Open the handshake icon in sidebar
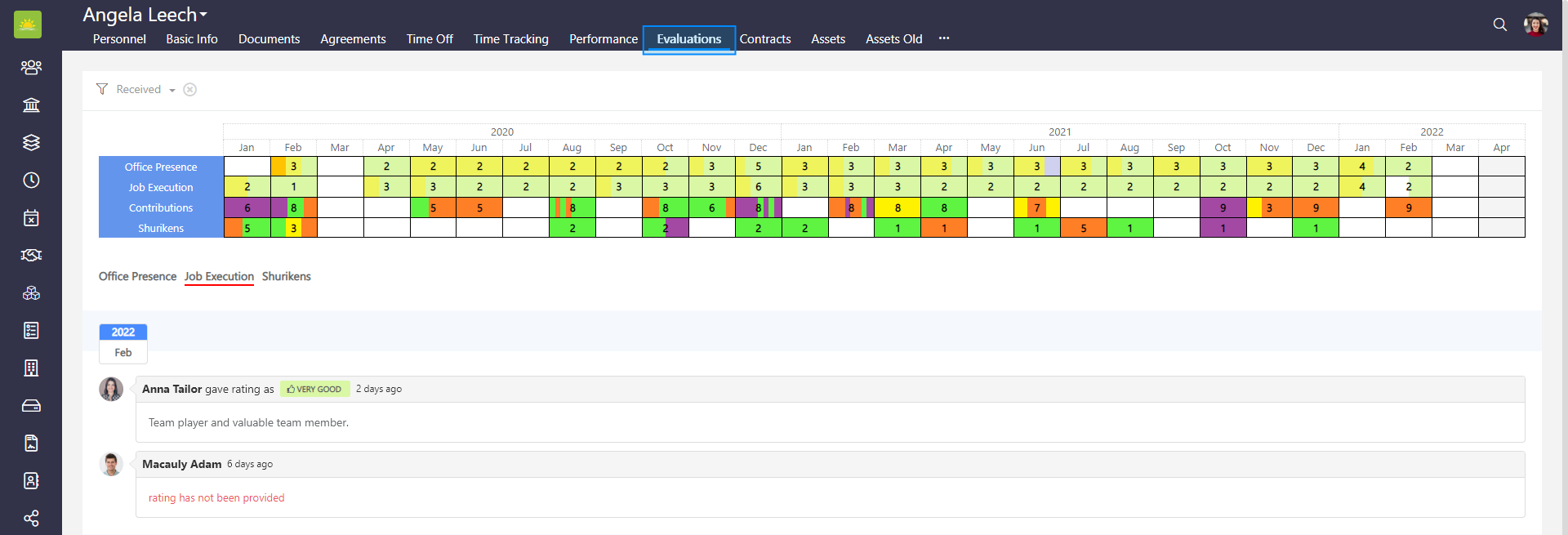Viewport: 1568px width, 535px height. click(x=31, y=255)
